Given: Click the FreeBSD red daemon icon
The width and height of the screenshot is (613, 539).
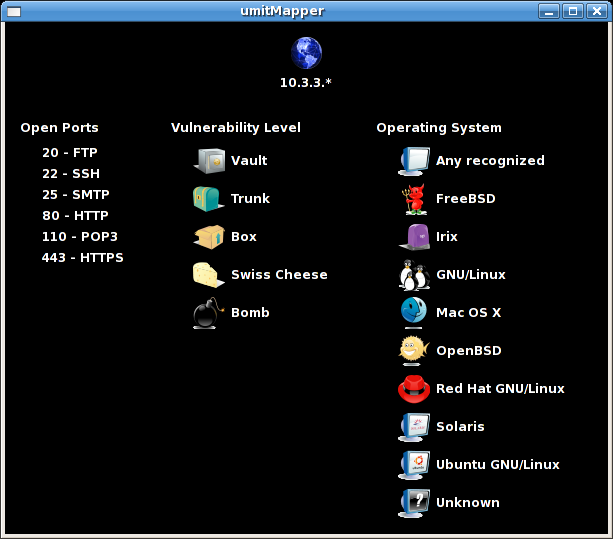Looking at the screenshot, I should [414, 199].
